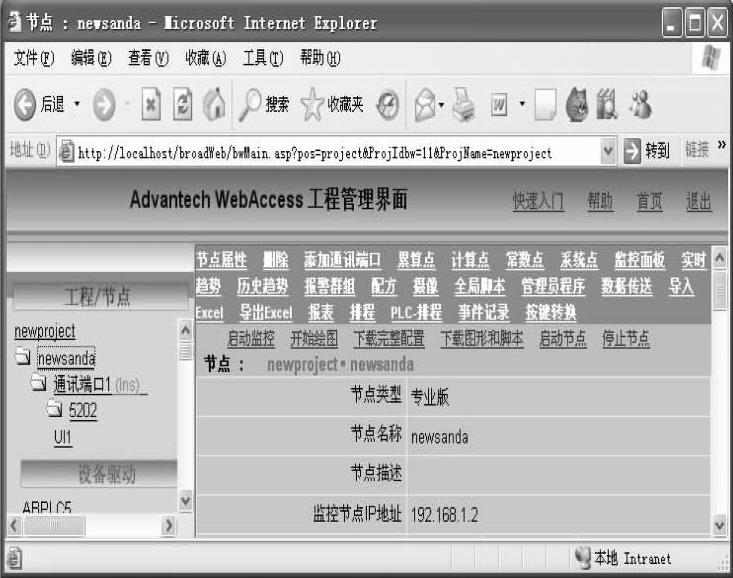Click the newsanda folder icon
The width and height of the screenshot is (733, 578).
(x=22, y=357)
